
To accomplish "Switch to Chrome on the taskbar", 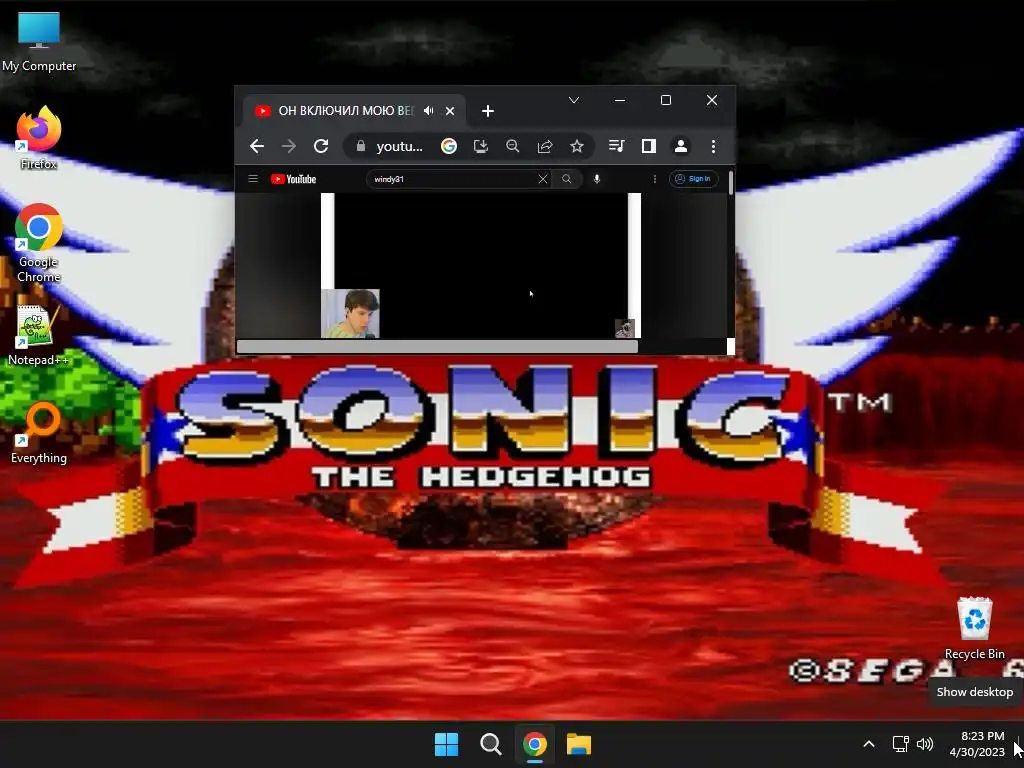I will click(534, 744).
